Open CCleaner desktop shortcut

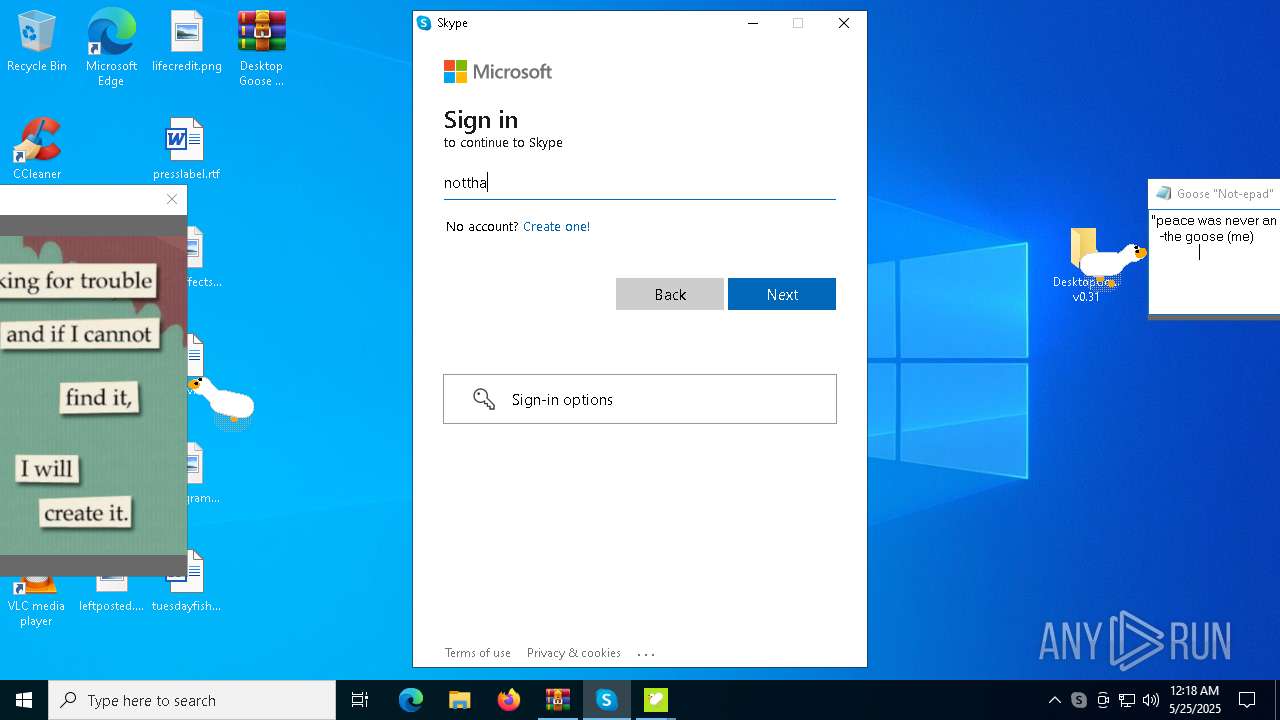click(37, 150)
